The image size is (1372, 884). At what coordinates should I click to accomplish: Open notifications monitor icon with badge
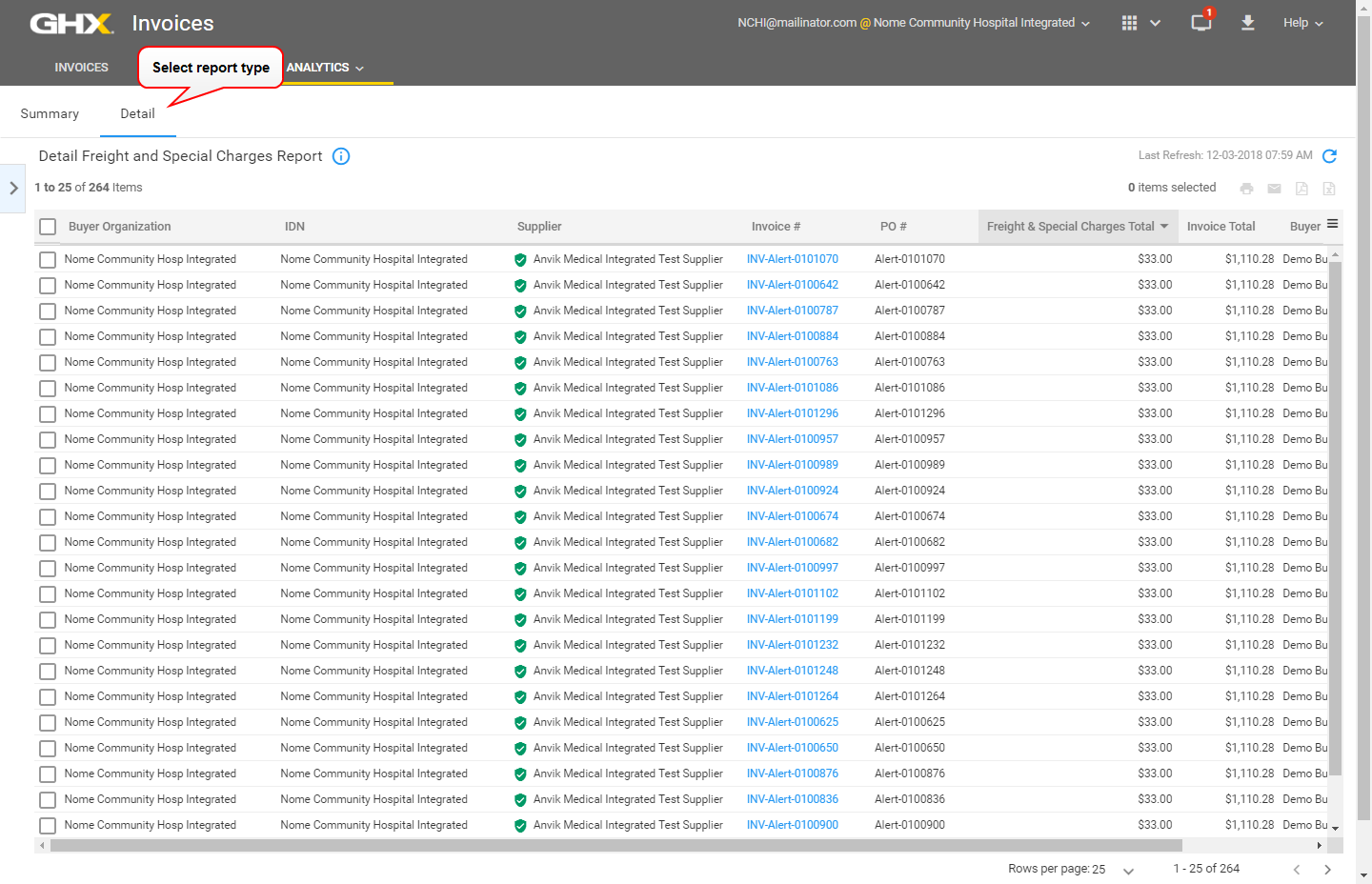[x=1200, y=23]
